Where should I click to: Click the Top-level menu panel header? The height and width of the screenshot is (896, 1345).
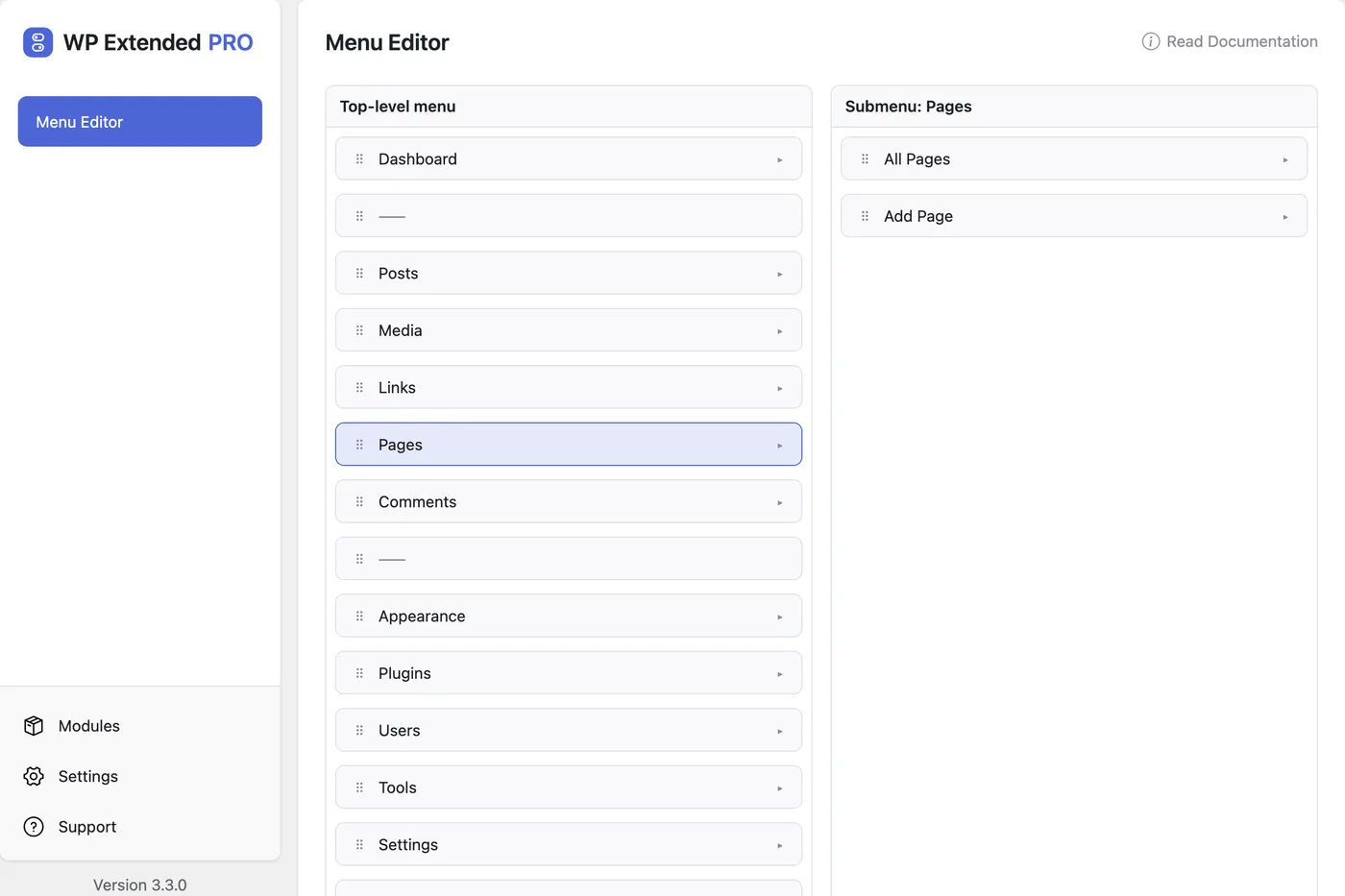tap(569, 107)
